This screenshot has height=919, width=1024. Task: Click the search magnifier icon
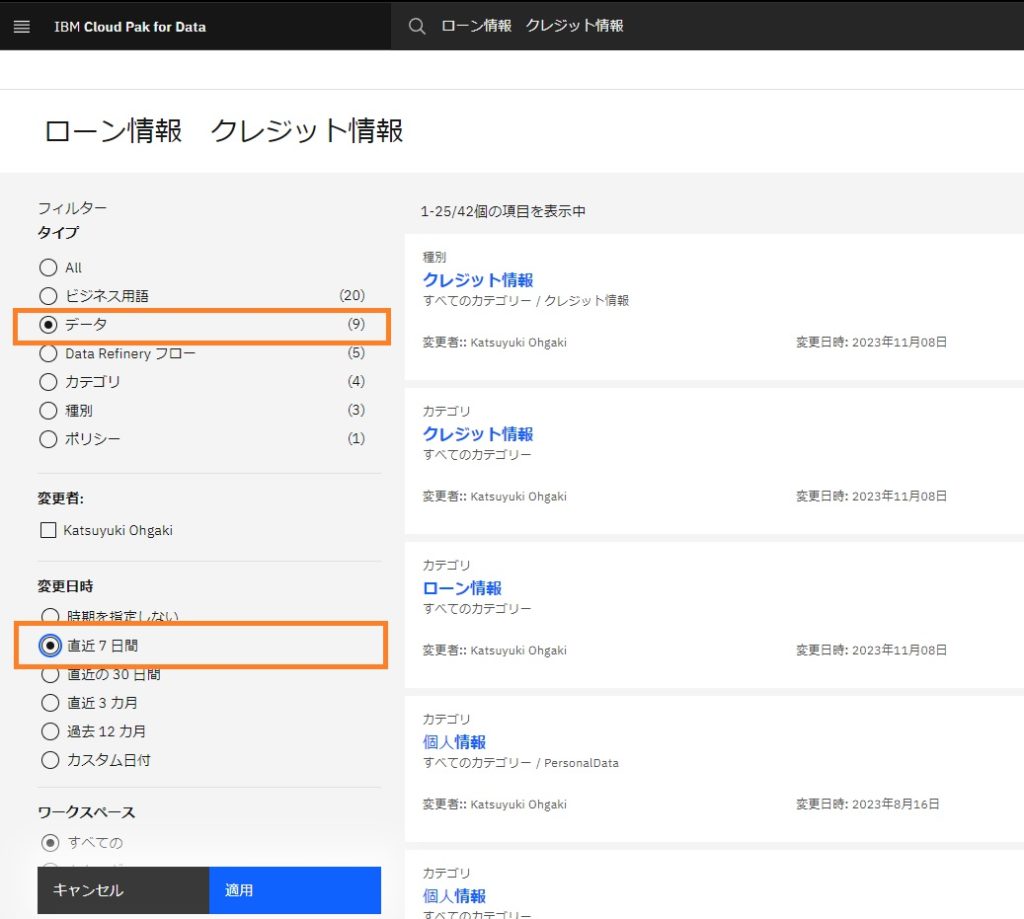(x=417, y=26)
